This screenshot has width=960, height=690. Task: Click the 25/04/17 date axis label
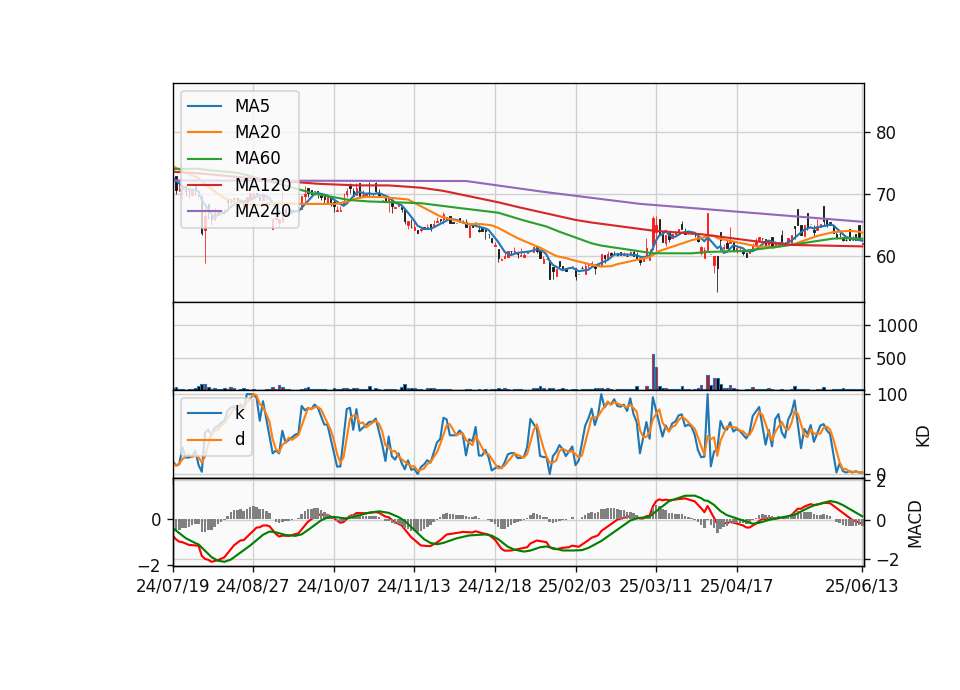click(x=737, y=586)
